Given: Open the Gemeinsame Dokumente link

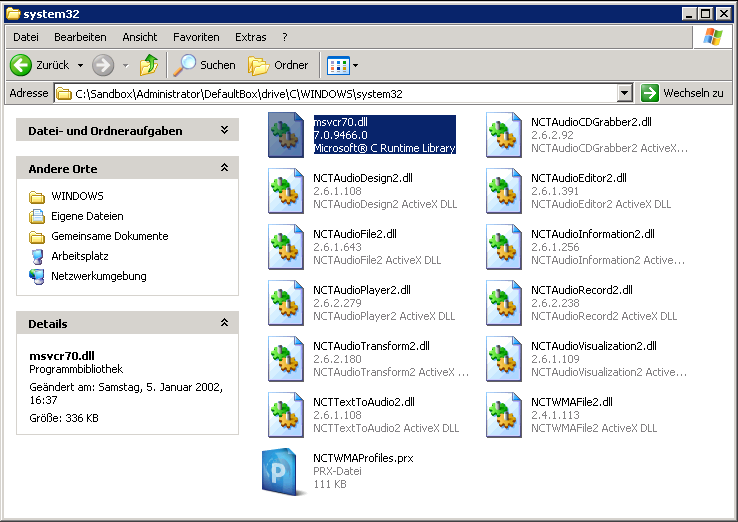Looking at the screenshot, I should (110, 236).
